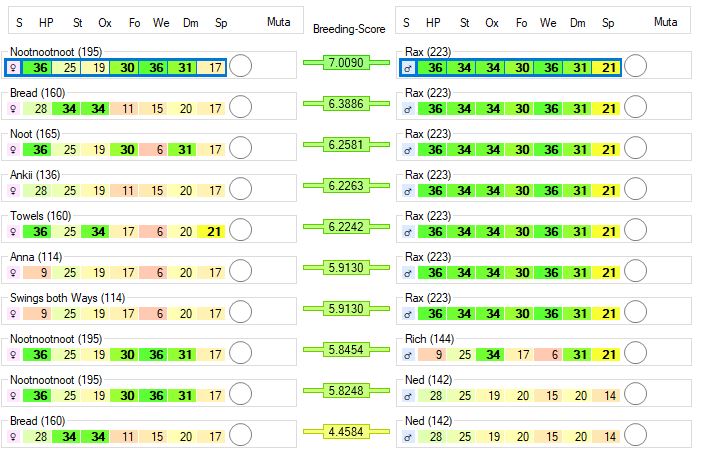Click male icon of Rax paired with Ankii

point(408,190)
